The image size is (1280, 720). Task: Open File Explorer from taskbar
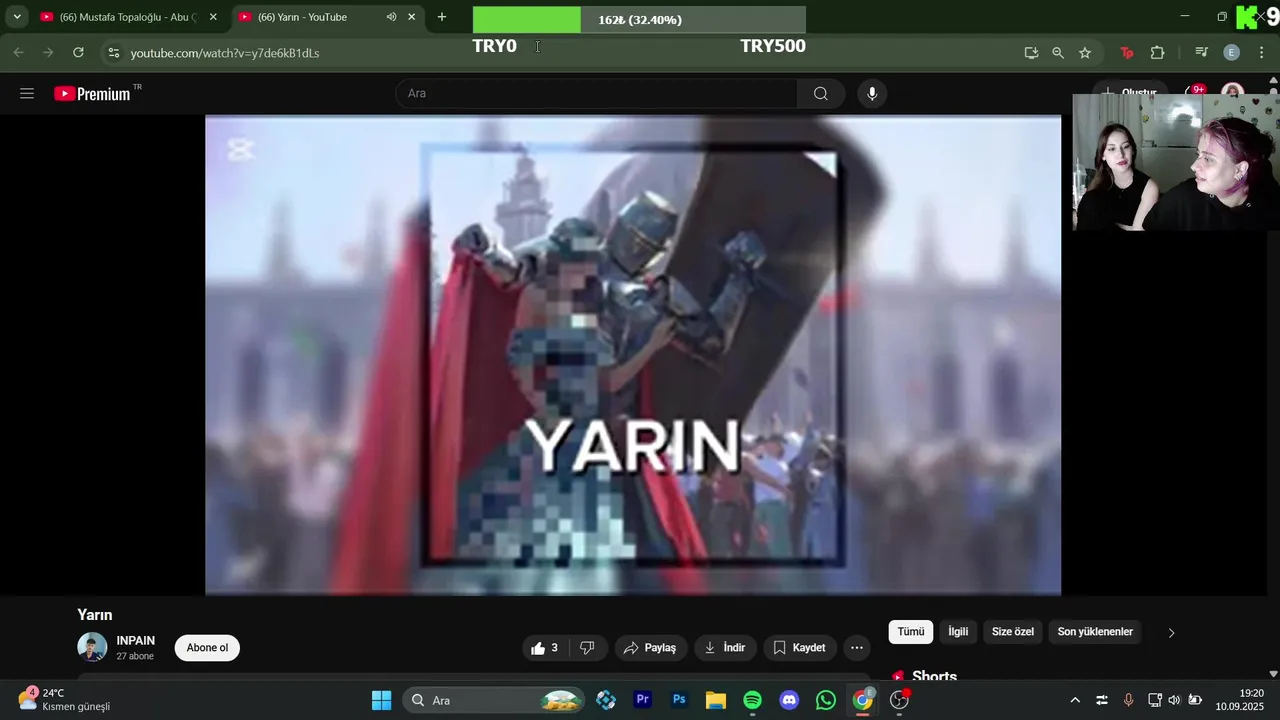tap(715, 700)
